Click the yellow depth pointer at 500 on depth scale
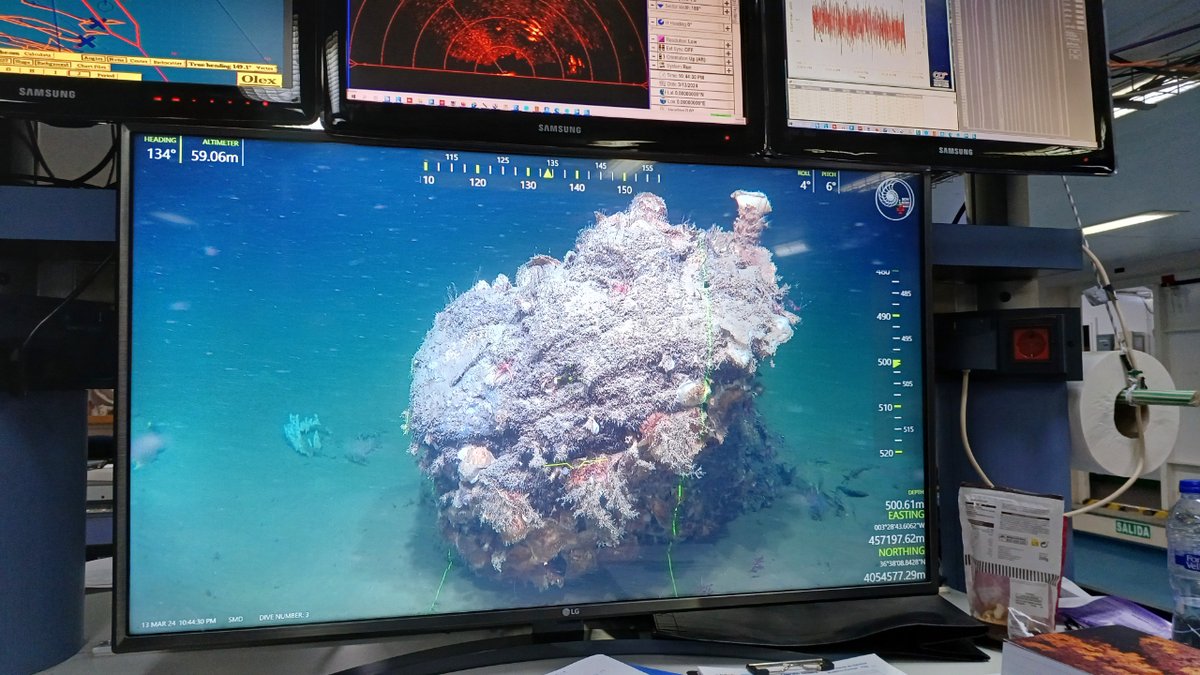Screen dimensions: 1200x675 point(896,363)
